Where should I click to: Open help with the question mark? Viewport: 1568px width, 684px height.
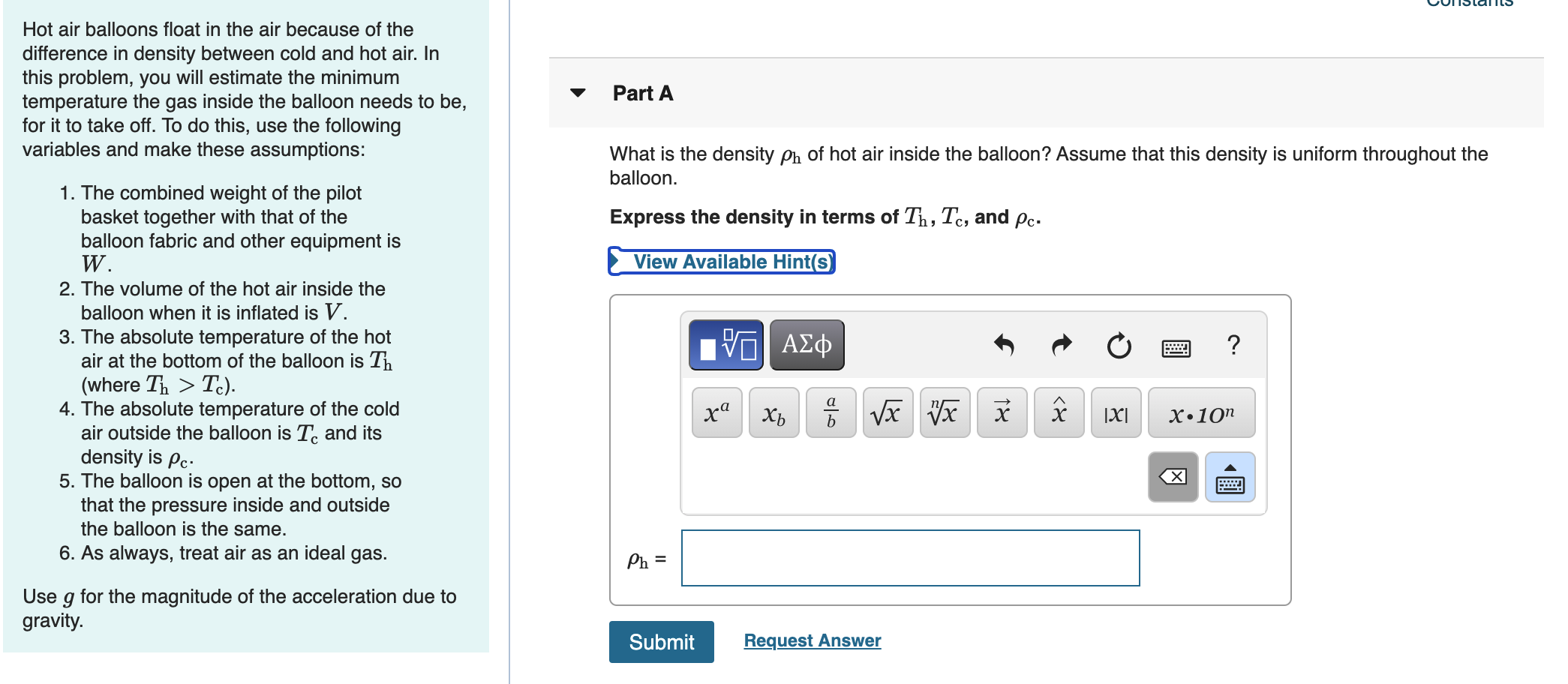pos(1233,345)
